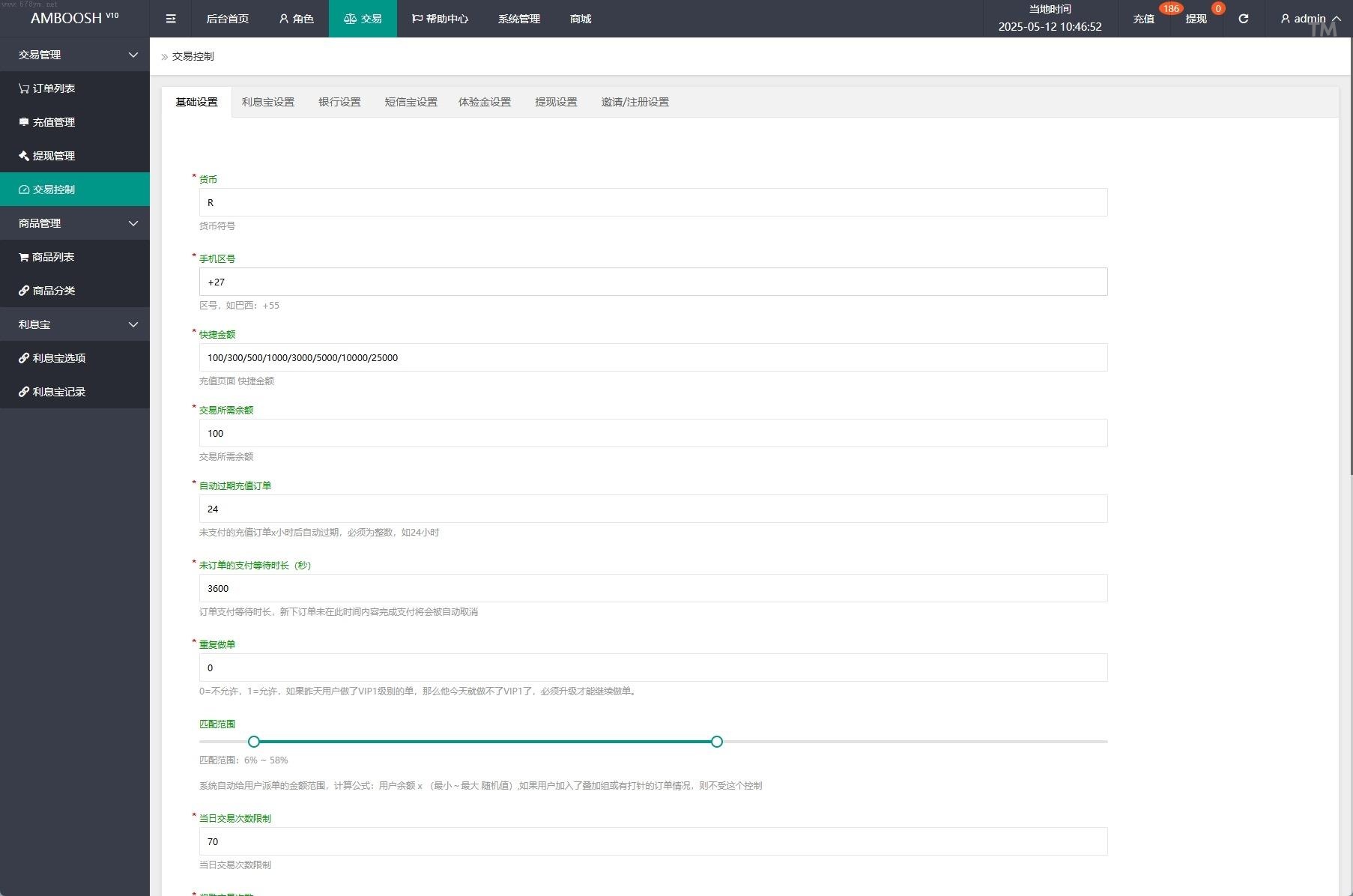Open 帮助中心 in top navigation
The image size is (1353, 896).
pyautogui.click(x=440, y=19)
